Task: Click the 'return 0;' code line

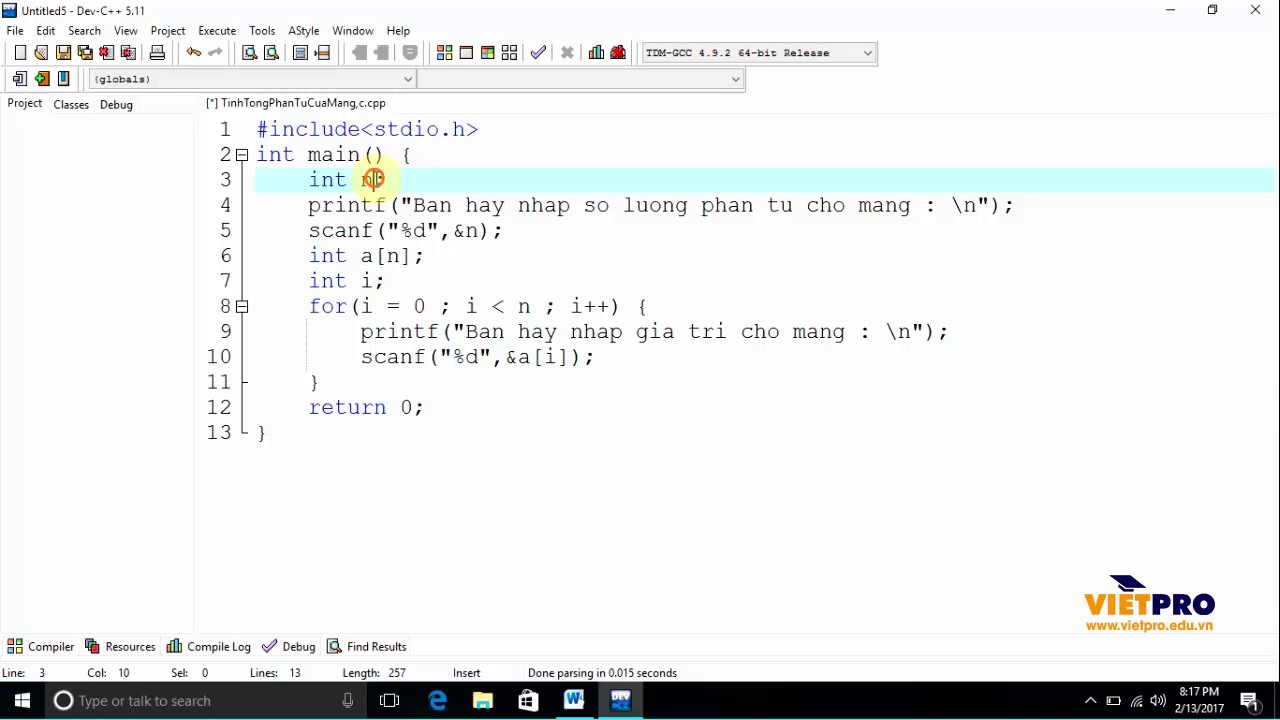Action: click(x=366, y=408)
